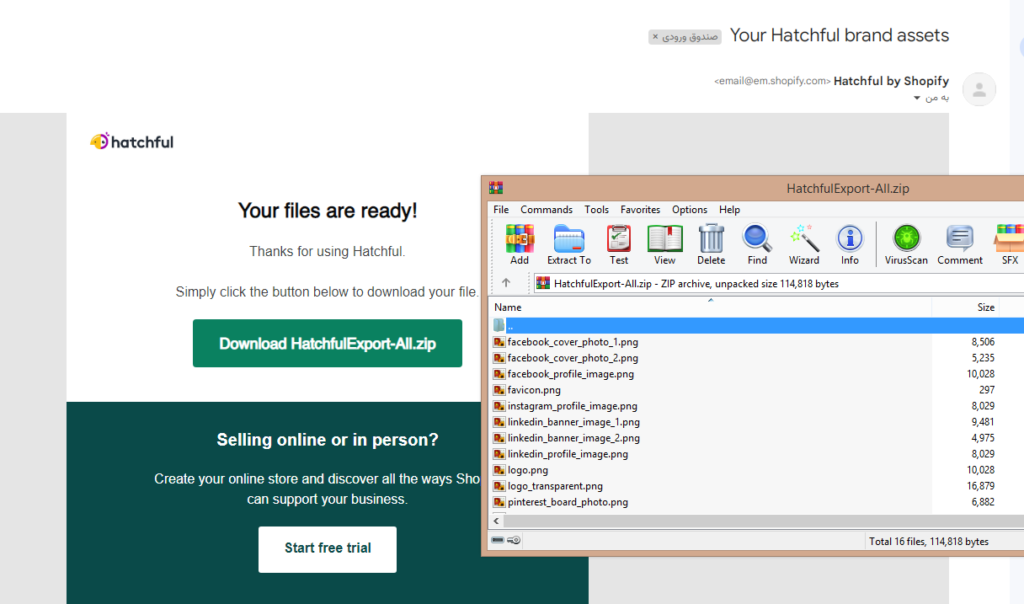Click the Delete trash can icon

point(711,243)
